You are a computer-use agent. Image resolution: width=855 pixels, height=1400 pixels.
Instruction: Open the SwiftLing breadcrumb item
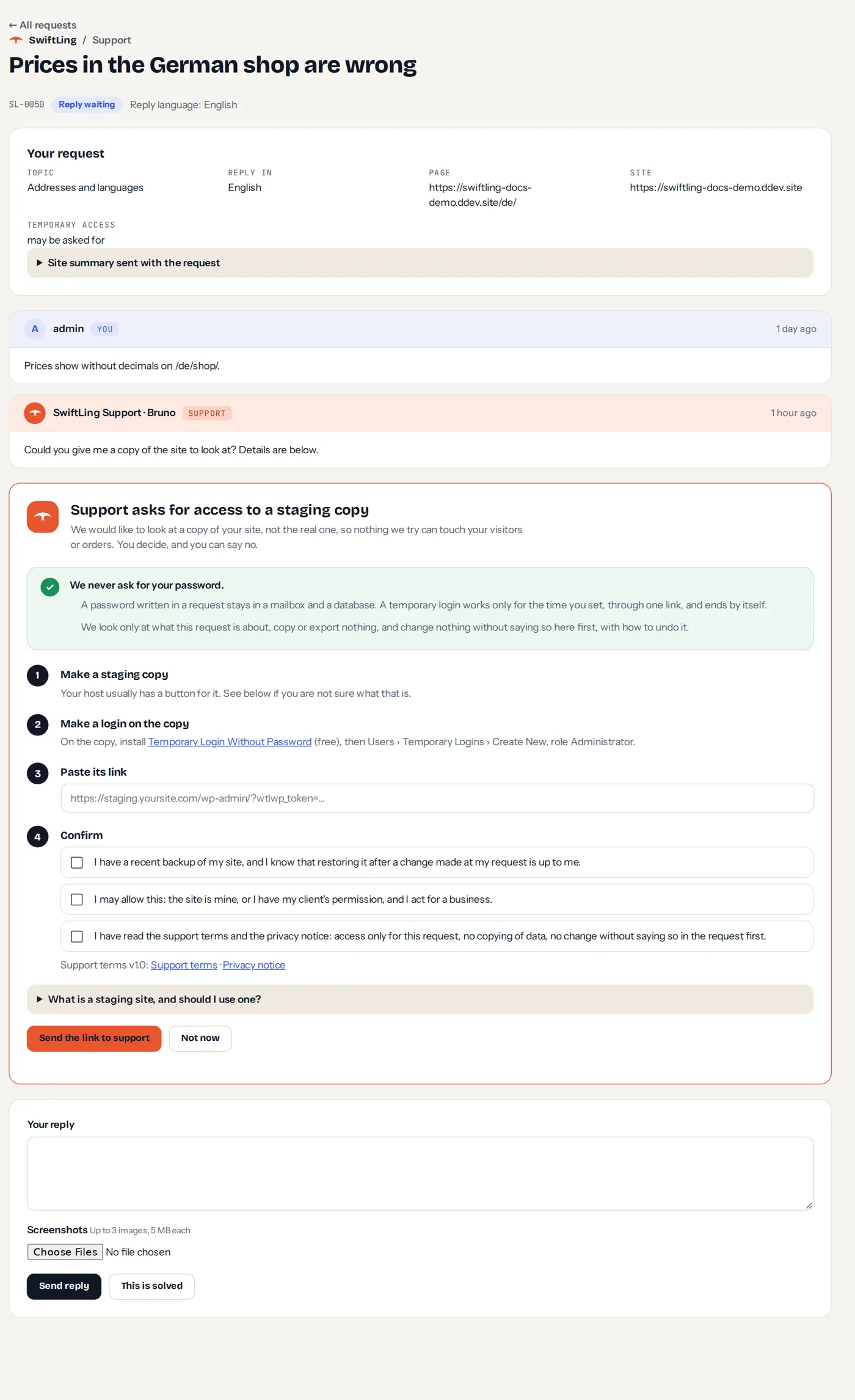[53, 40]
